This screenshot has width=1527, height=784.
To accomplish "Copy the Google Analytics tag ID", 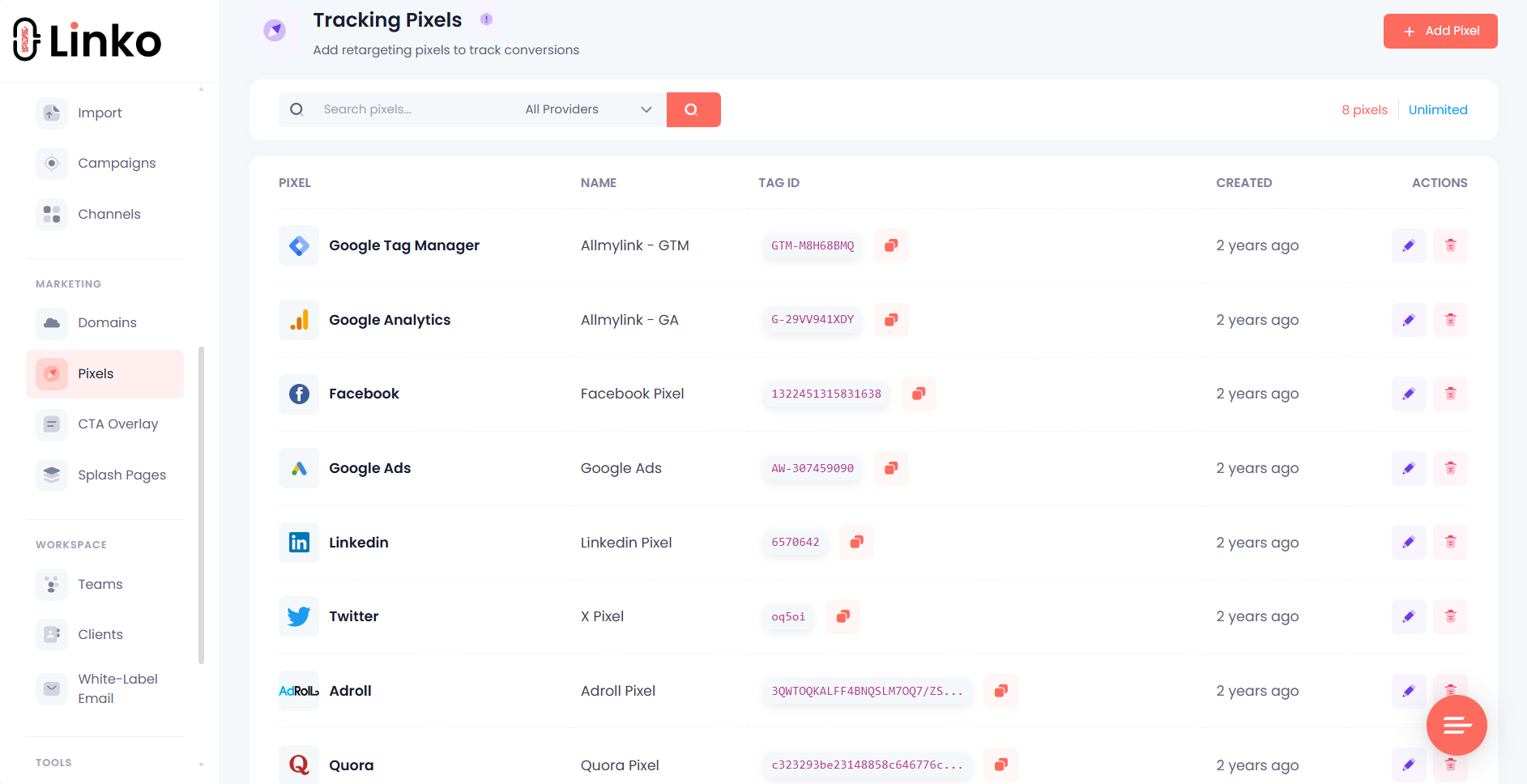I will tap(891, 320).
